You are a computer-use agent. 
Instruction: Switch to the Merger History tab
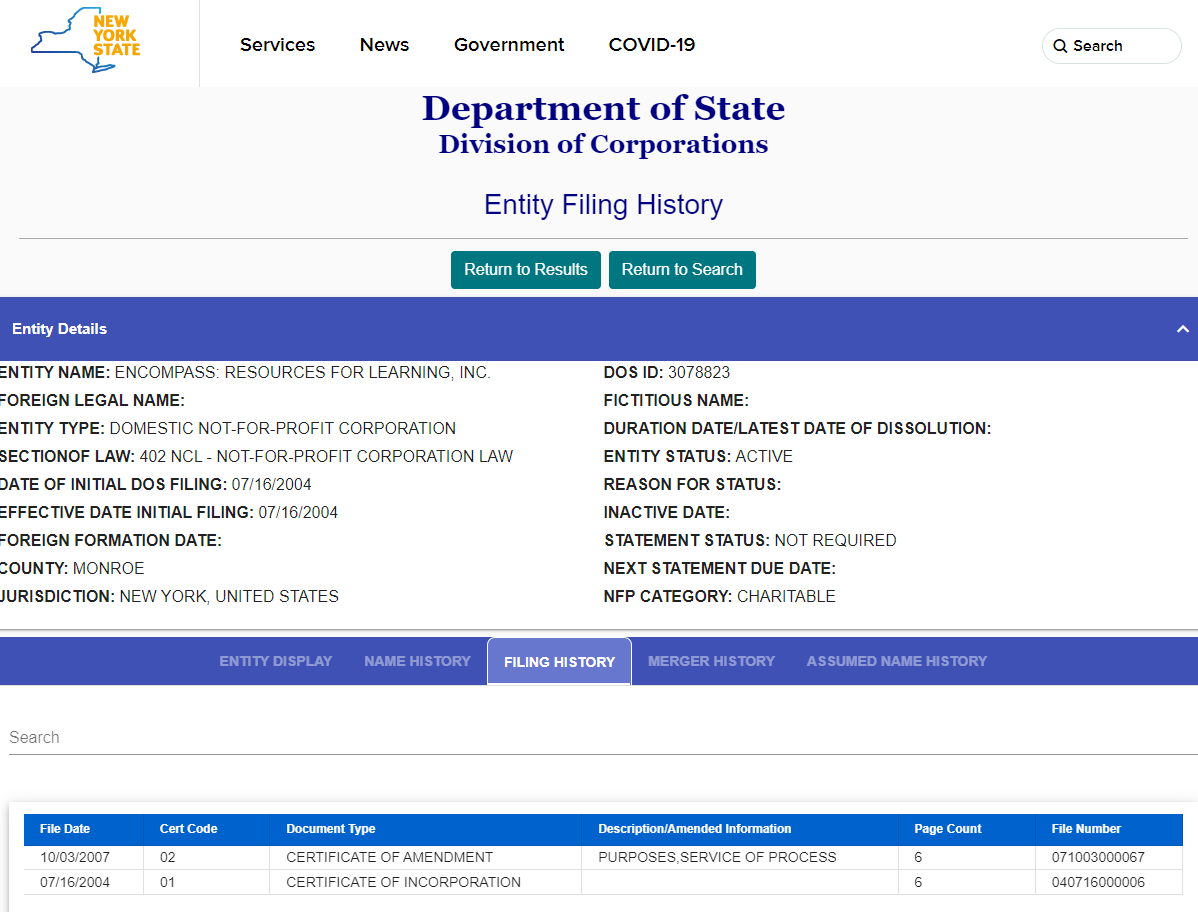coord(711,661)
